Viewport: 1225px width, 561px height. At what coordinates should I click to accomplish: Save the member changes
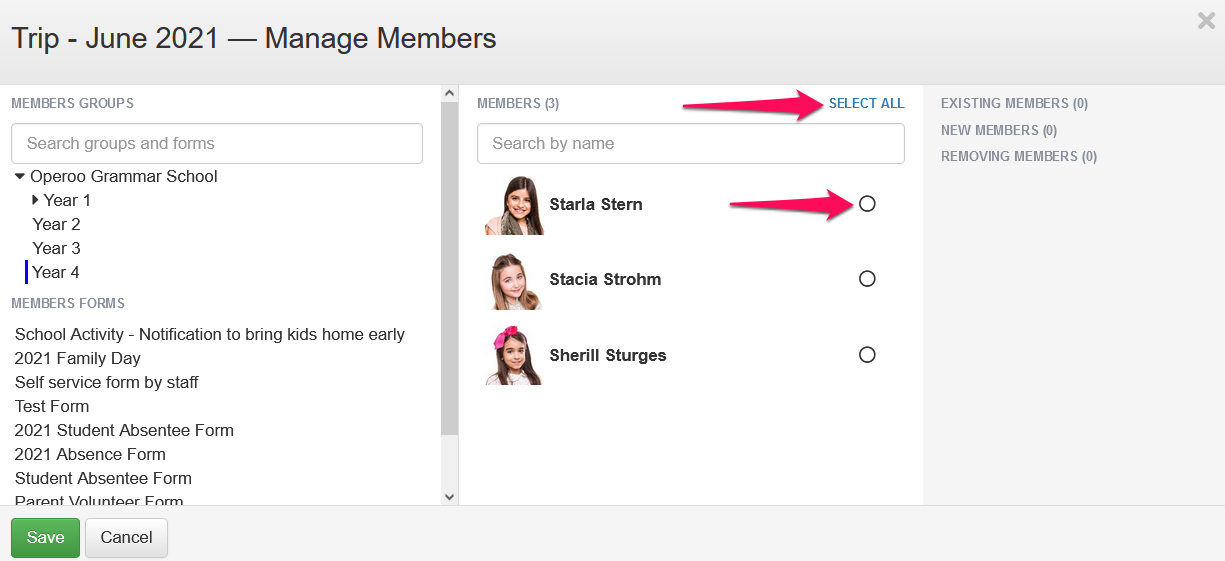pos(45,537)
